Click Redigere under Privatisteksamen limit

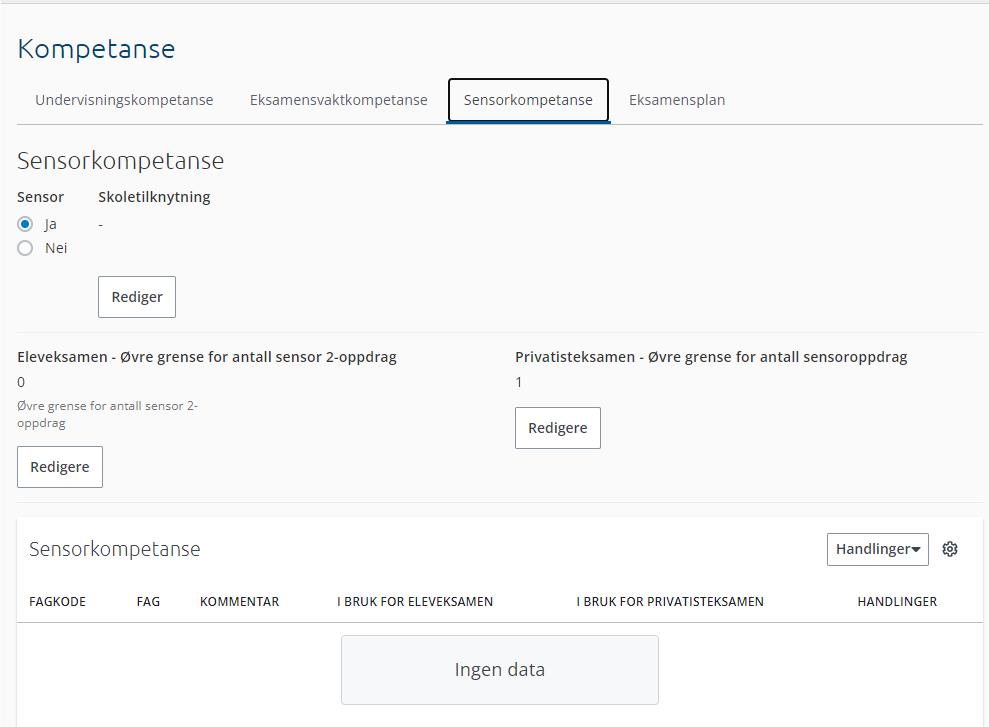[557, 428]
